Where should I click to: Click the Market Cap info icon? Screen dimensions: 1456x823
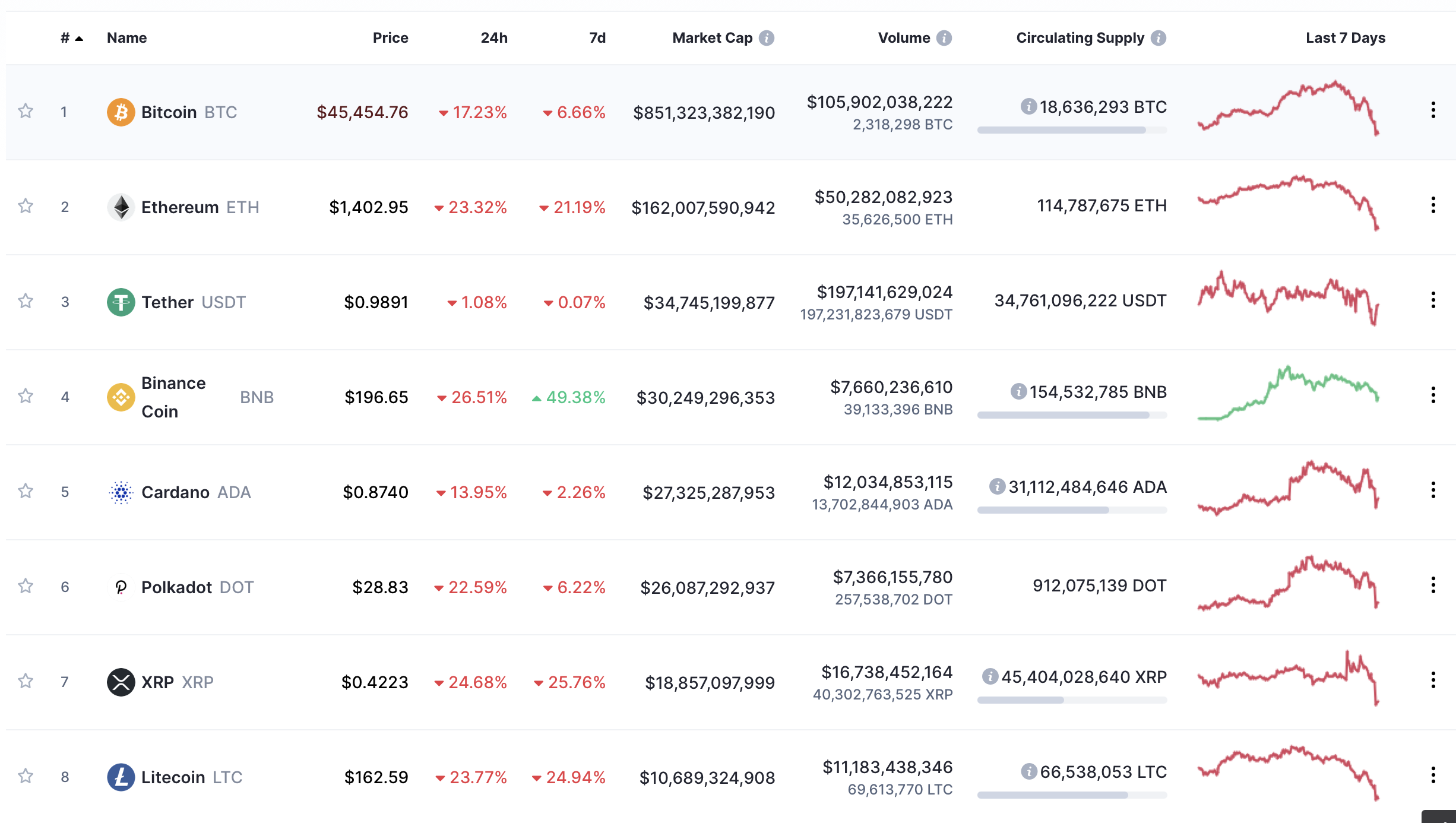point(767,38)
